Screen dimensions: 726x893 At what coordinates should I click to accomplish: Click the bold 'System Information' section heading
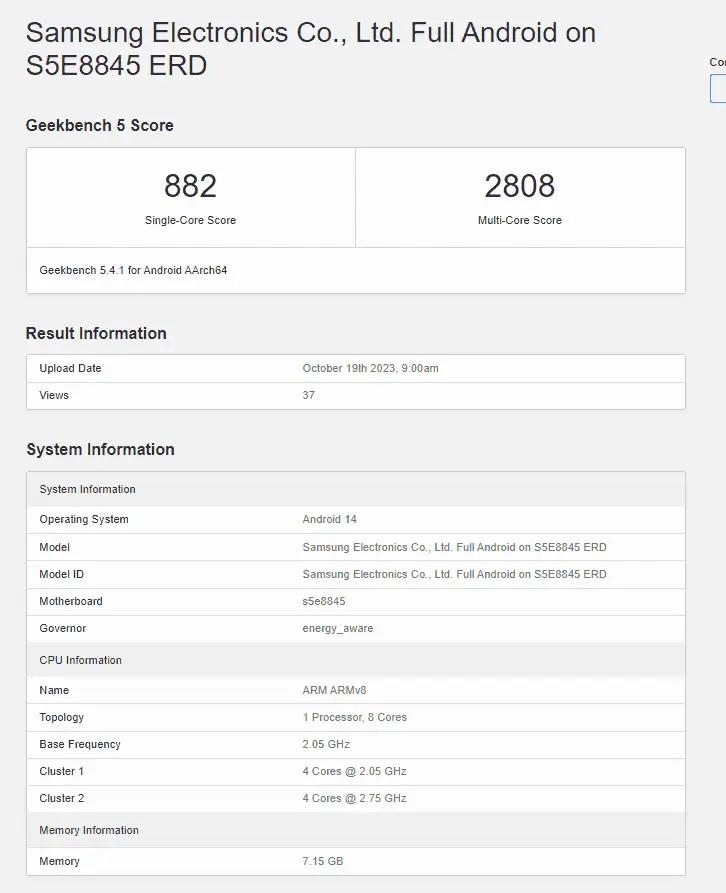point(100,449)
